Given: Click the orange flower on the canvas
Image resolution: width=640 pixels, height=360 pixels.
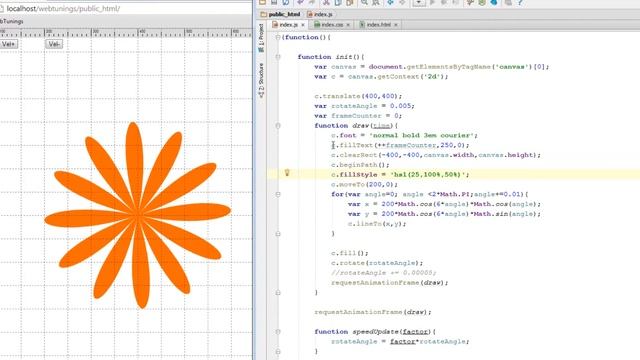Looking at the screenshot, I should click(x=138, y=214).
